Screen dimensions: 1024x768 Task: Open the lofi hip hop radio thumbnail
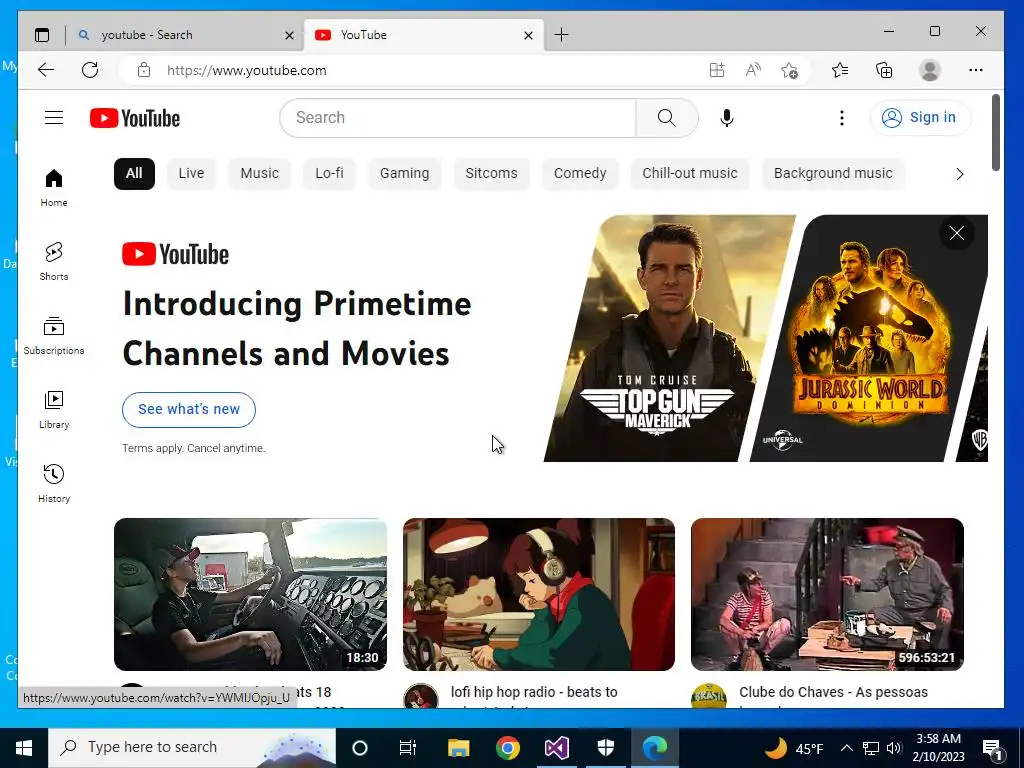(539, 594)
